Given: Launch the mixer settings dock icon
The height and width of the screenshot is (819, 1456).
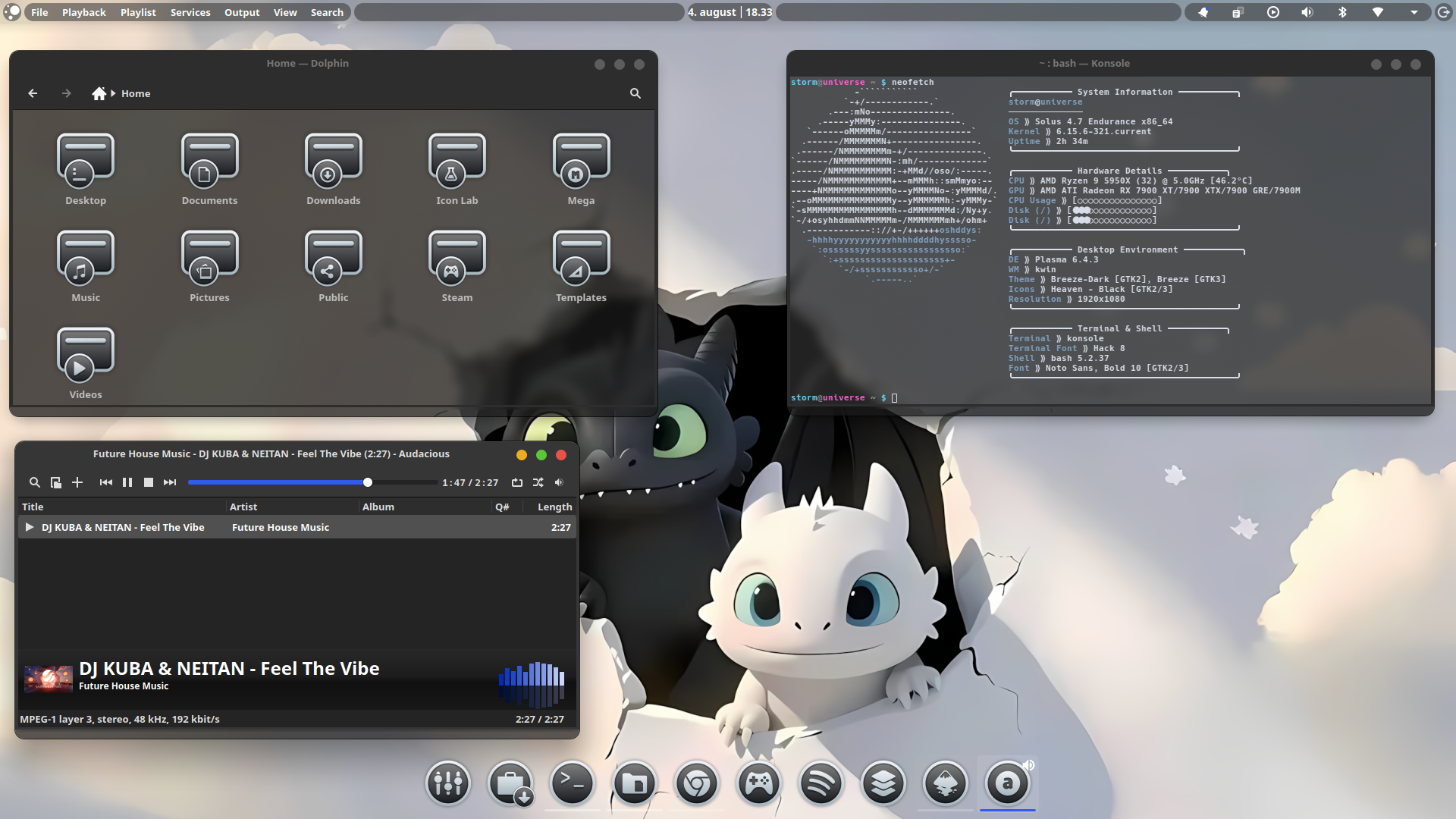Looking at the screenshot, I should click(448, 783).
